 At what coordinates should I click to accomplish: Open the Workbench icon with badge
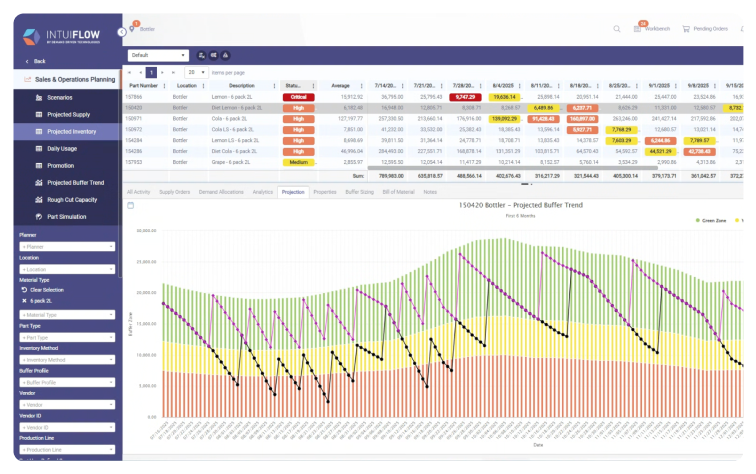(637, 29)
